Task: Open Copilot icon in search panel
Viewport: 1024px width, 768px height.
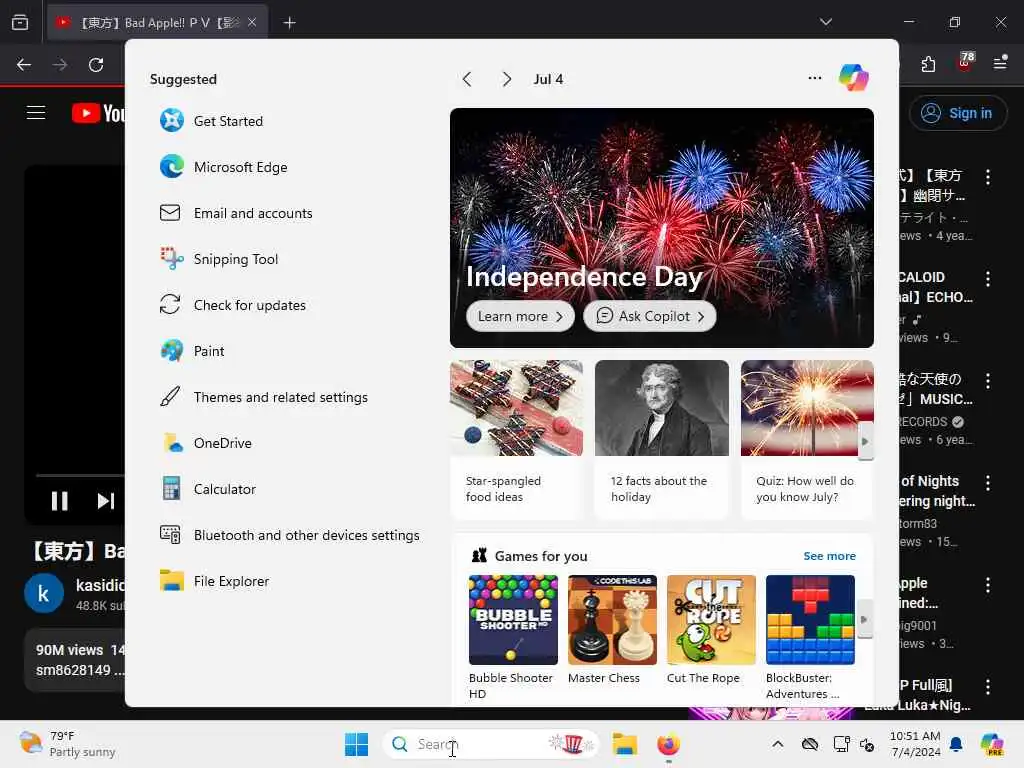Action: click(x=854, y=78)
